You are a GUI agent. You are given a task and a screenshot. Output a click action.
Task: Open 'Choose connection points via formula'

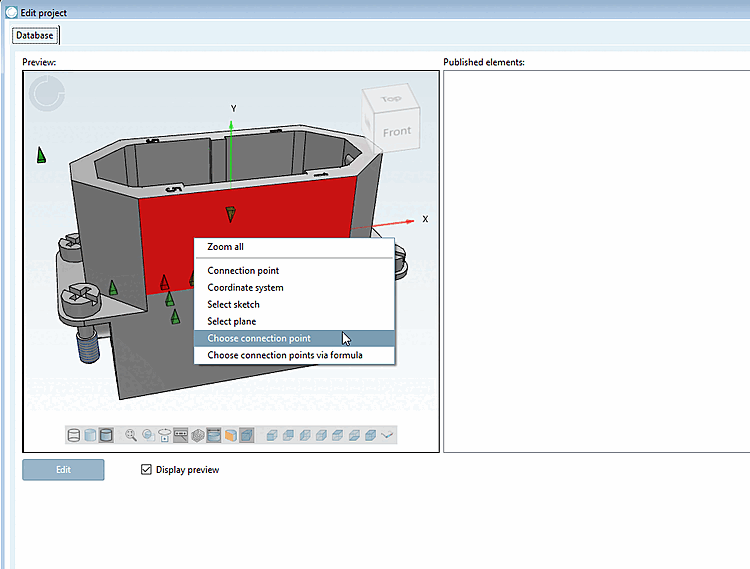pyautogui.click(x=284, y=355)
